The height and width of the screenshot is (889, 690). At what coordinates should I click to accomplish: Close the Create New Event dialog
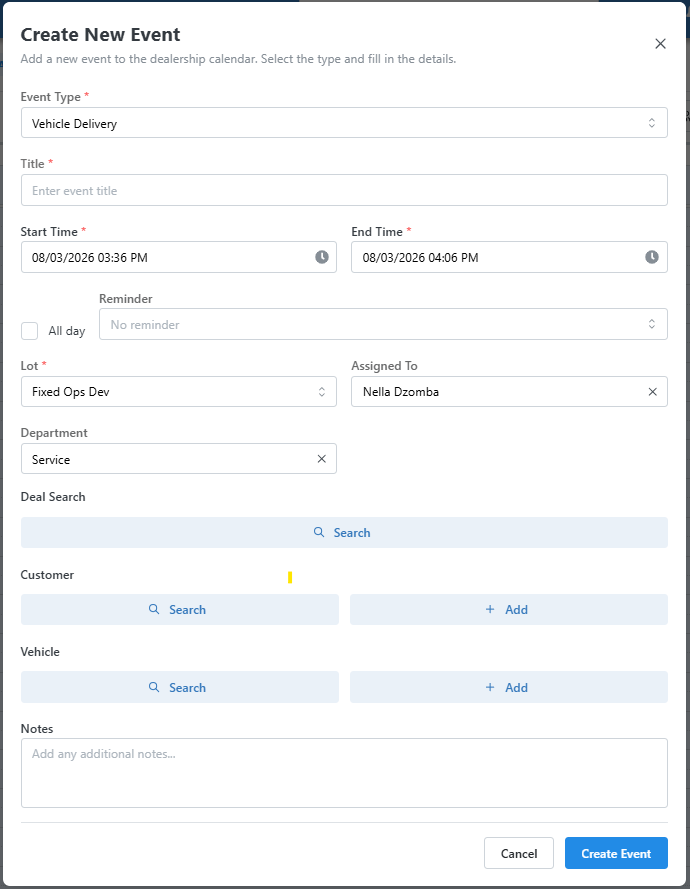[661, 44]
